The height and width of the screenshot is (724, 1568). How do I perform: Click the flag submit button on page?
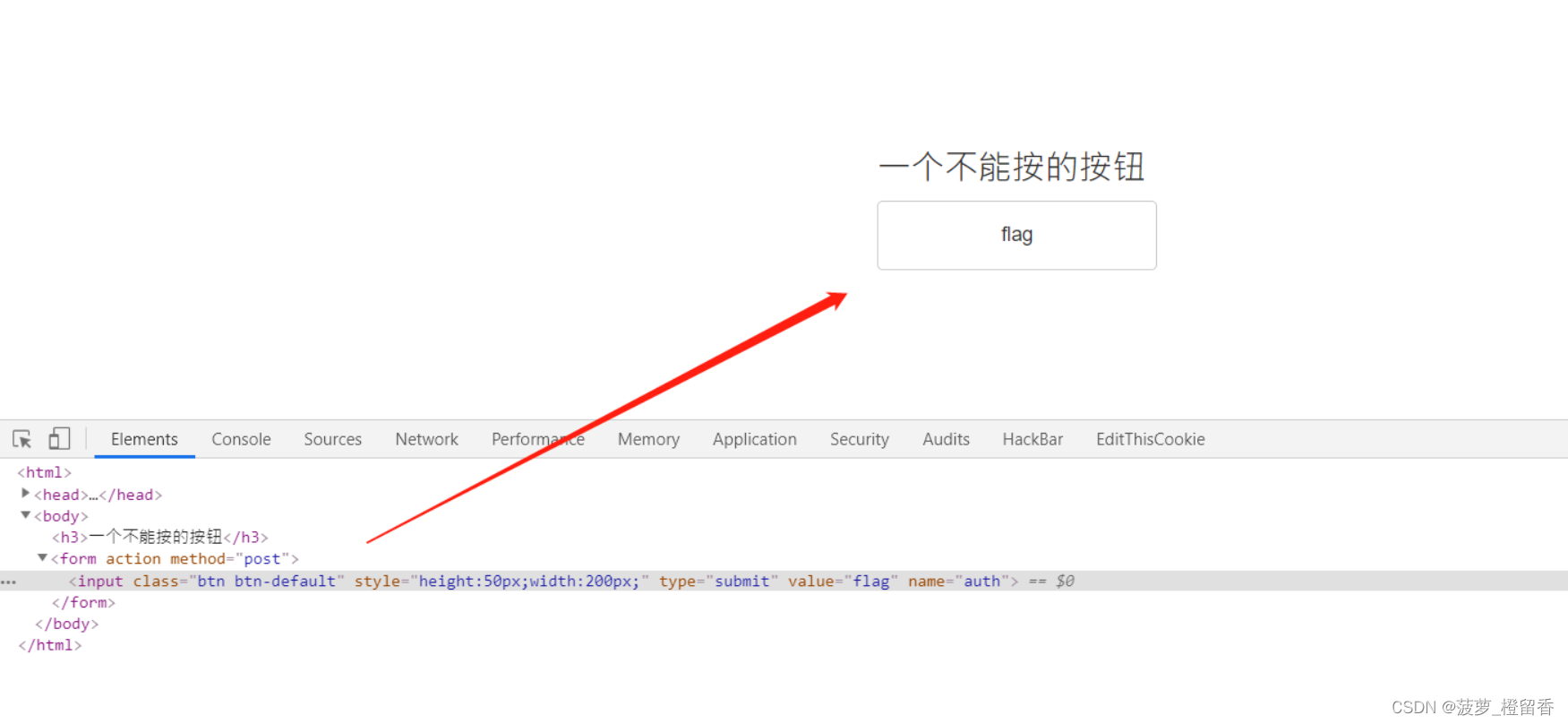(x=1016, y=235)
